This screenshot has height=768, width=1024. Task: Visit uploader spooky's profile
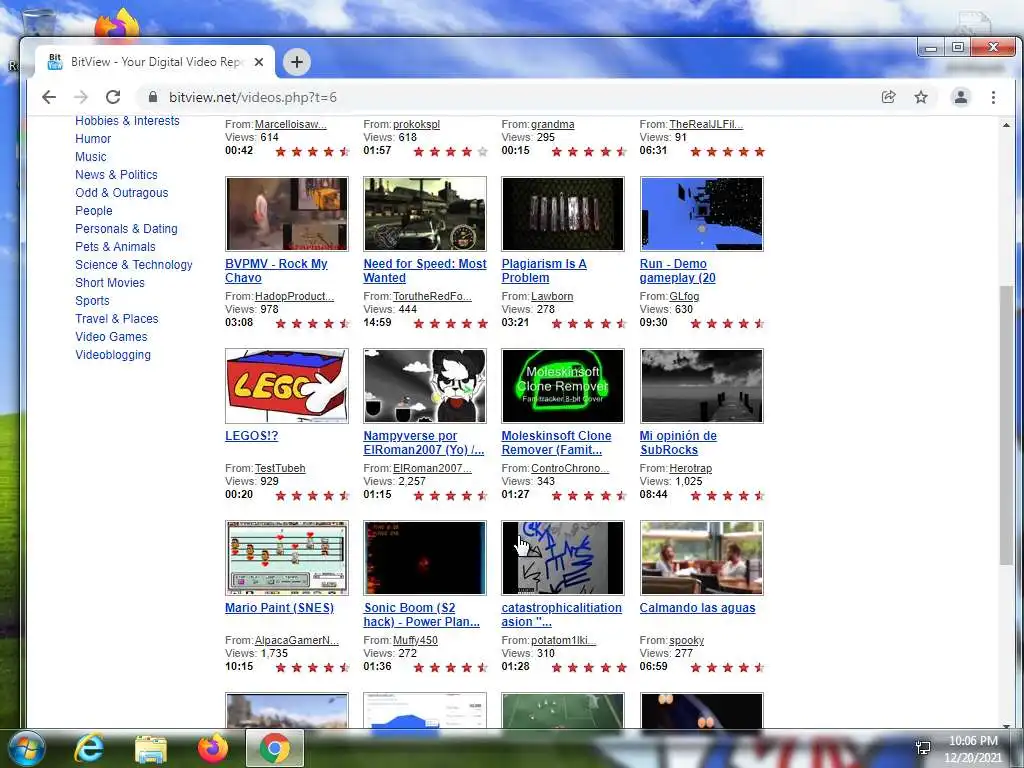coord(686,640)
